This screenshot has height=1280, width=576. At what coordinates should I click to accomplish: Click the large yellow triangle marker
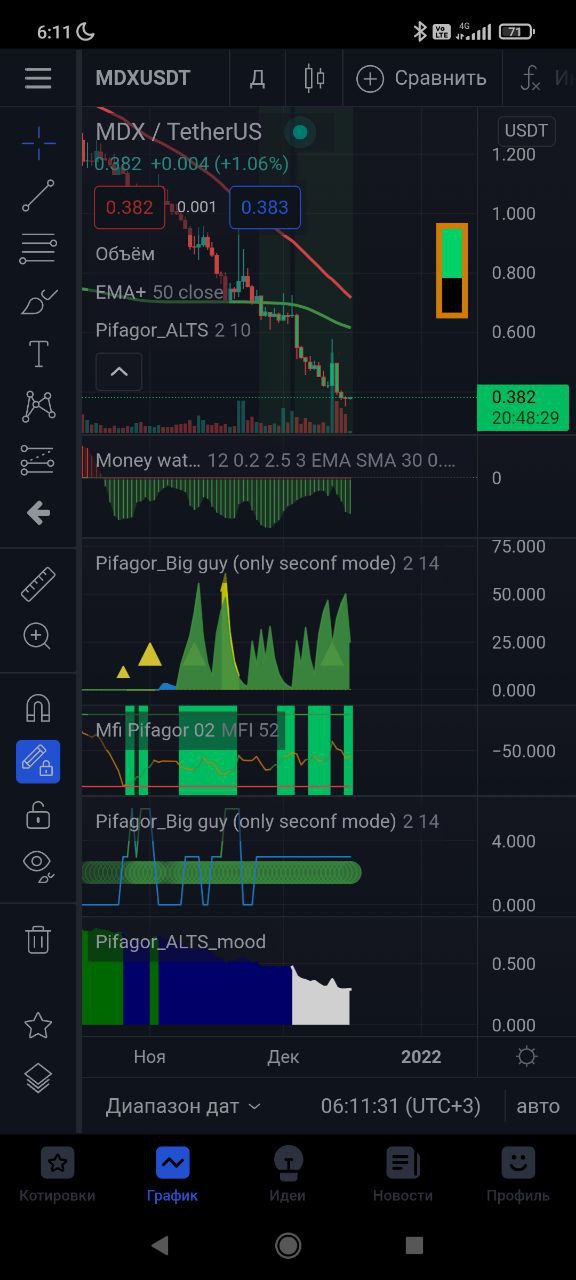click(x=150, y=655)
